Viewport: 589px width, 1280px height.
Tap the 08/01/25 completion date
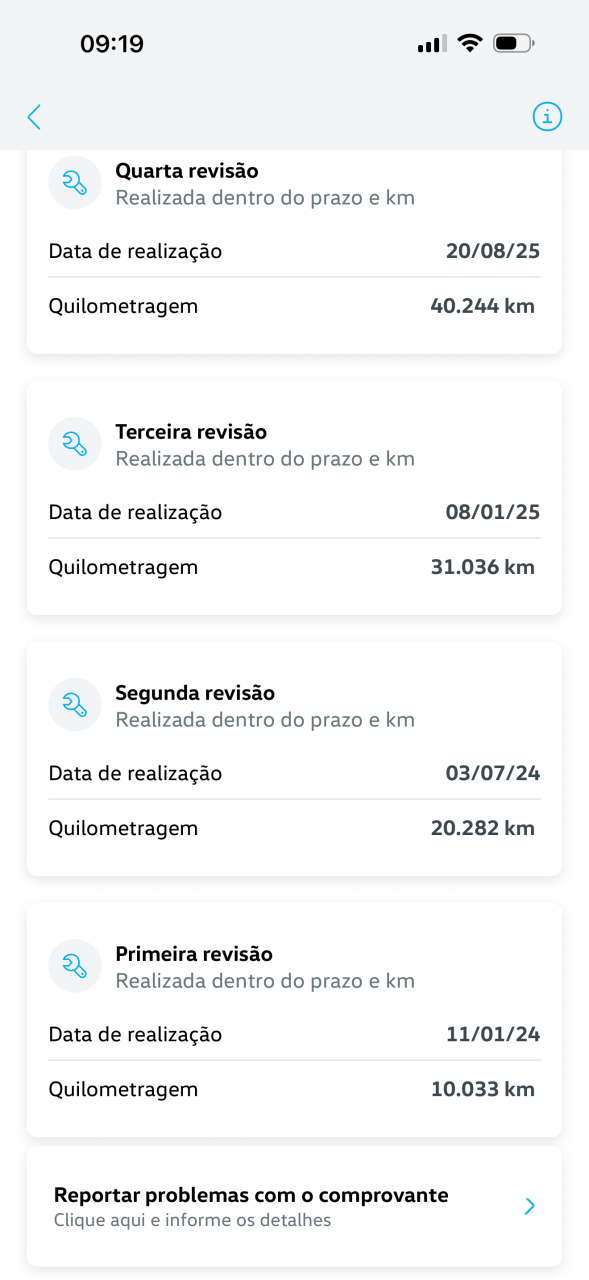tap(493, 513)
